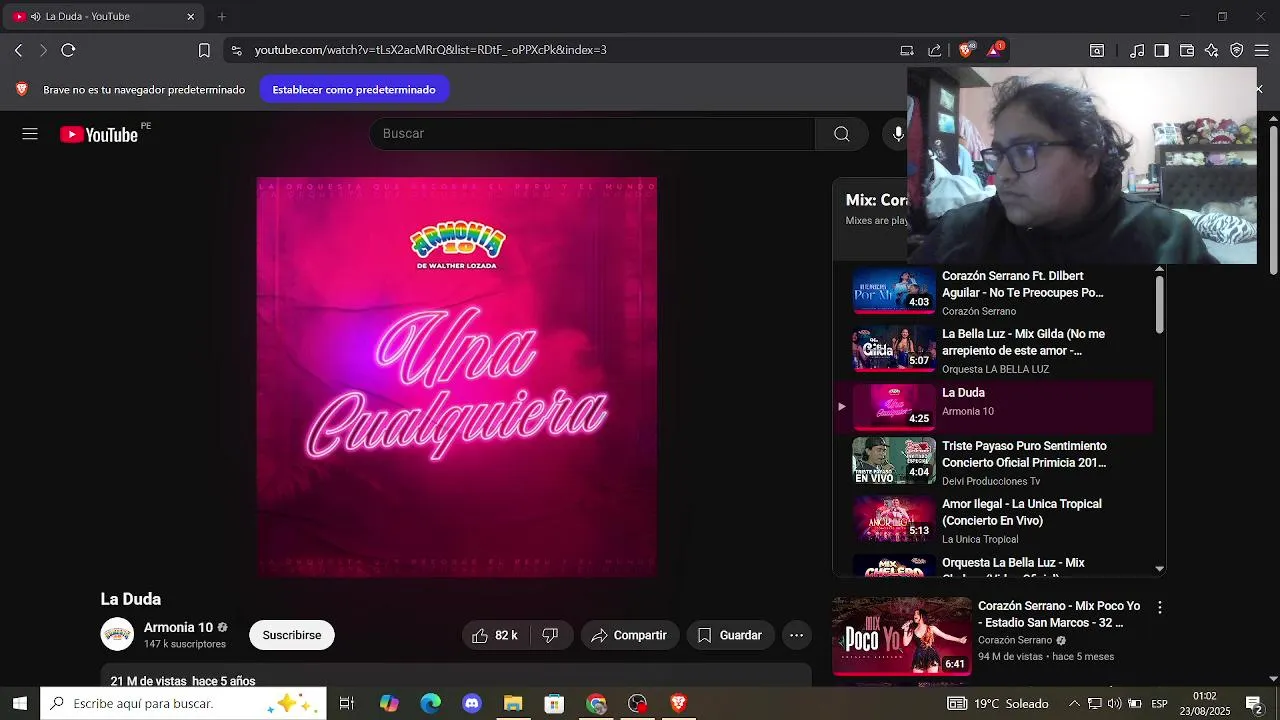The width and height of the screenshot is (1280, 720).
Task: Open OBS Studio from the taskbar
Action: click(638, 704)
